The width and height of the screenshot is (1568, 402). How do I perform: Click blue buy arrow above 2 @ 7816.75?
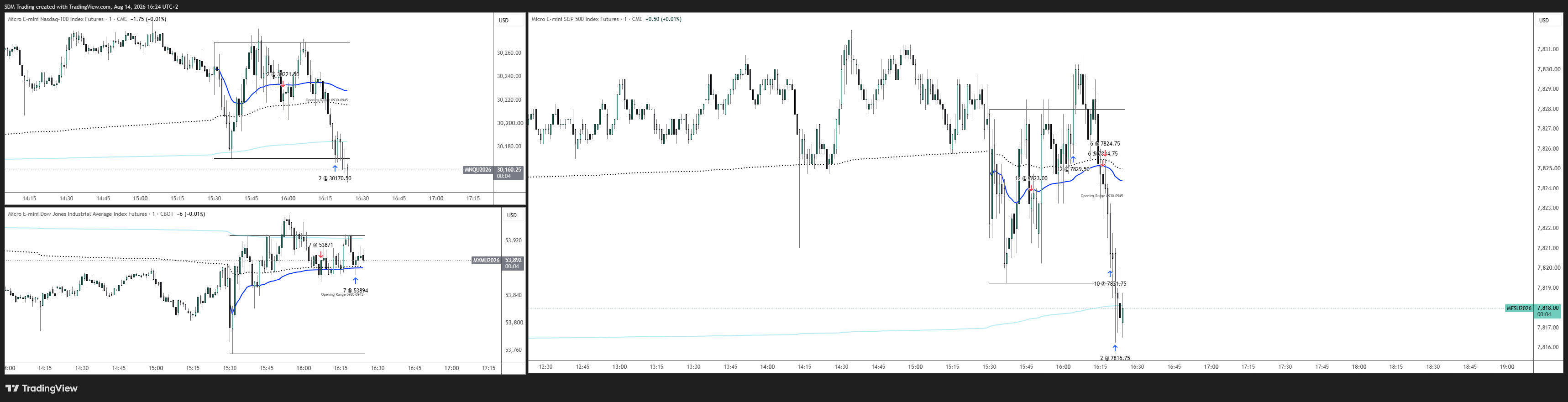[1115, 348]
